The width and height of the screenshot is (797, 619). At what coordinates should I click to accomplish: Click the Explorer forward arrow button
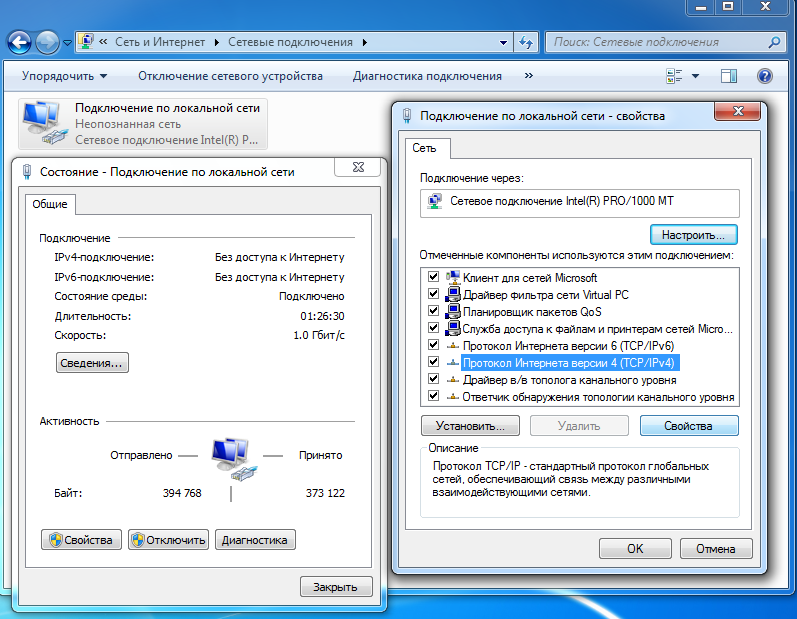(47, 42)
